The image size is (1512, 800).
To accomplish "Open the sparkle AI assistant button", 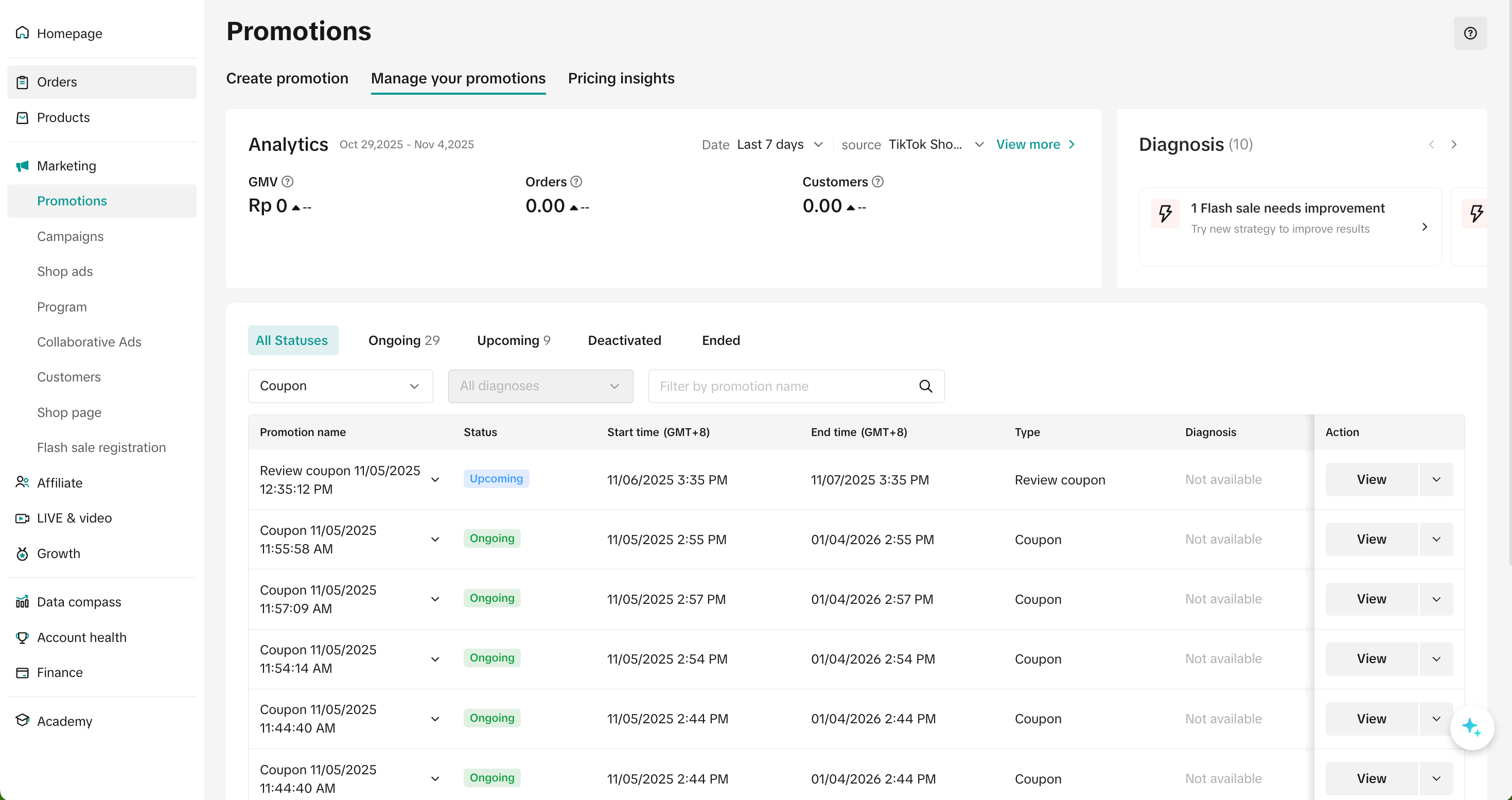I will click(x=1471, y=727).
